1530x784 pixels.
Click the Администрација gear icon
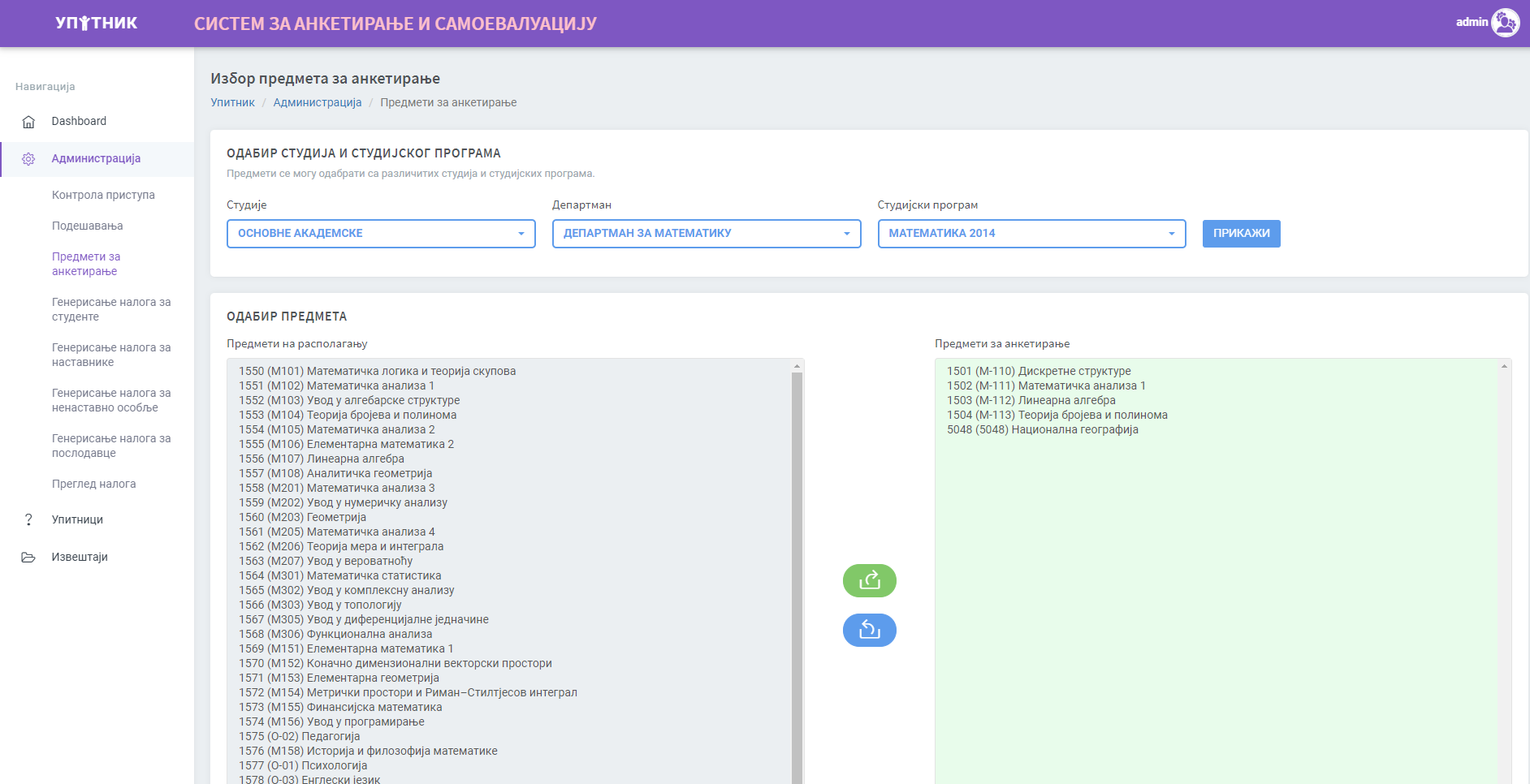tap(28, 159)
